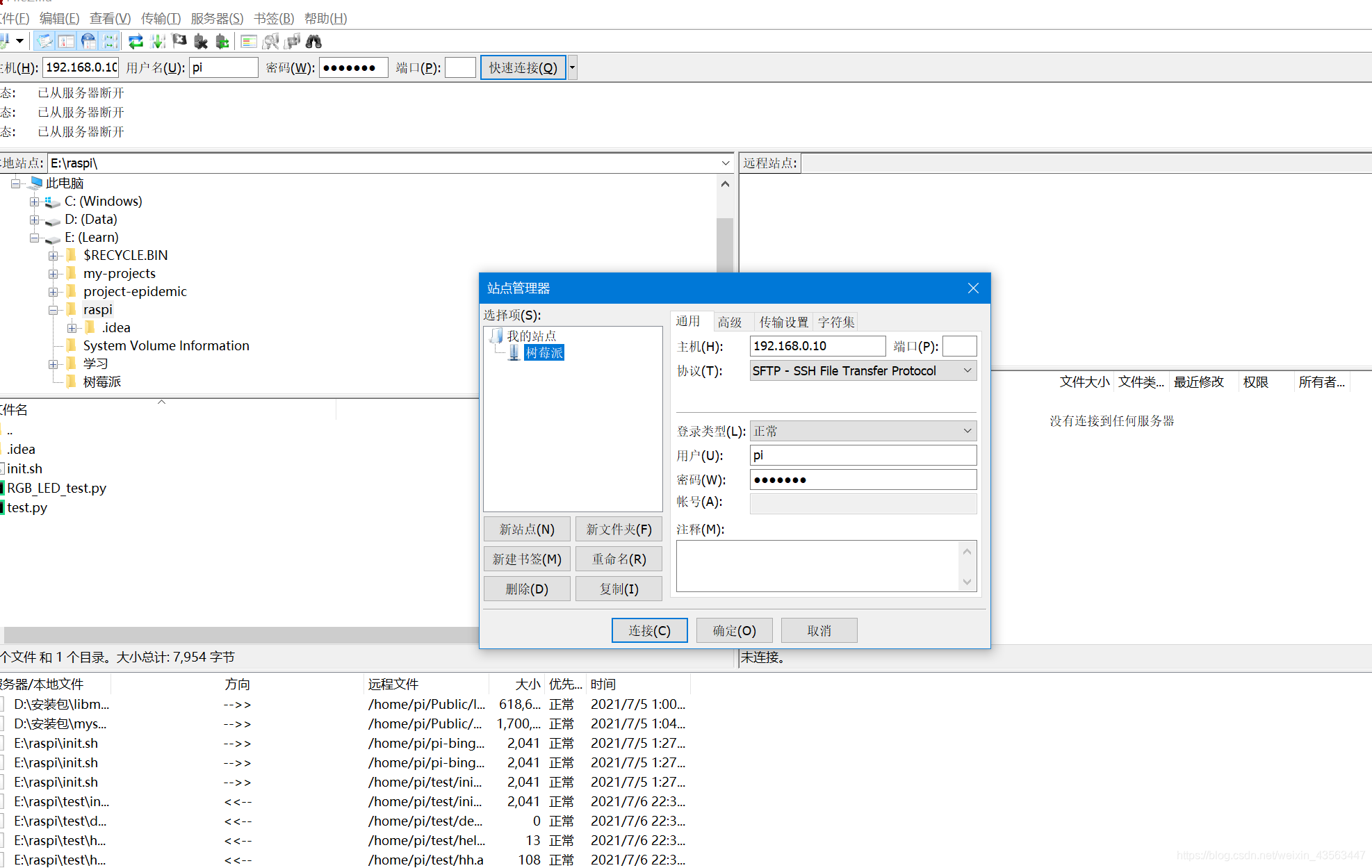Click the reconnect to last server icon
Image resolution: width=1372 pixels, height=868 pixels.
(x=222, y=42)
